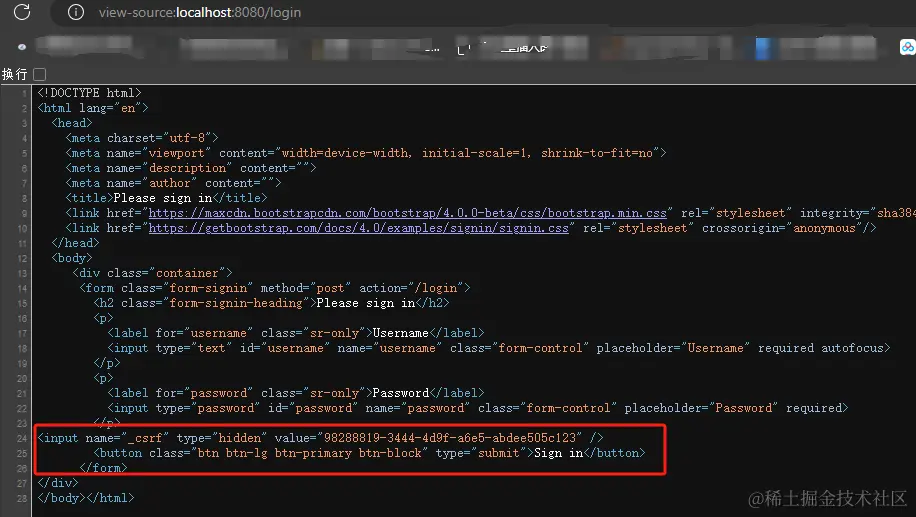Click the closing </head> tag
Image resolution: width=916 pixels, height=517 pixels.
click(75, 243)
